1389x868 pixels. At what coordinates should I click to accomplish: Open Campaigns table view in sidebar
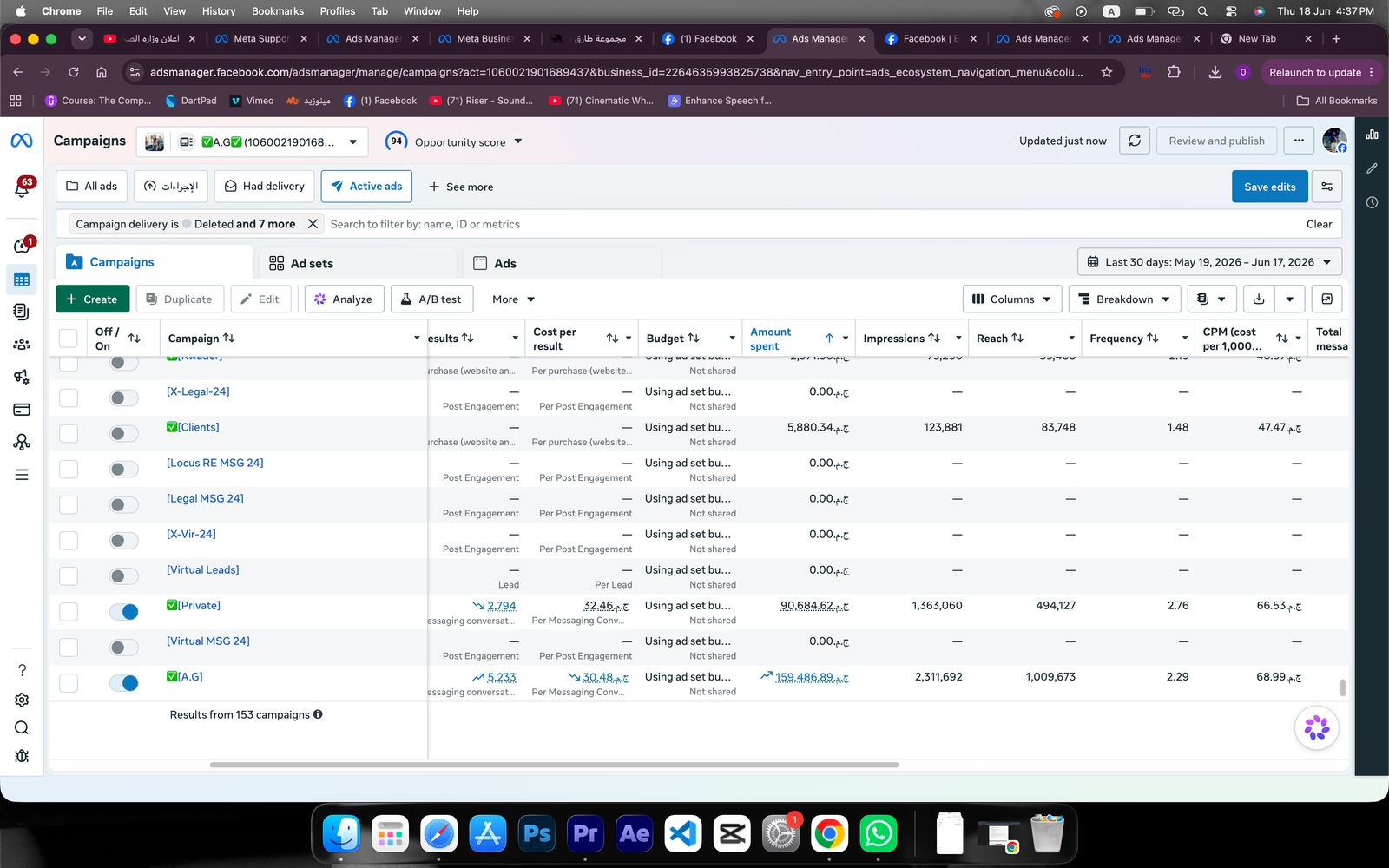pyautogui.click(x=22, y=279)
